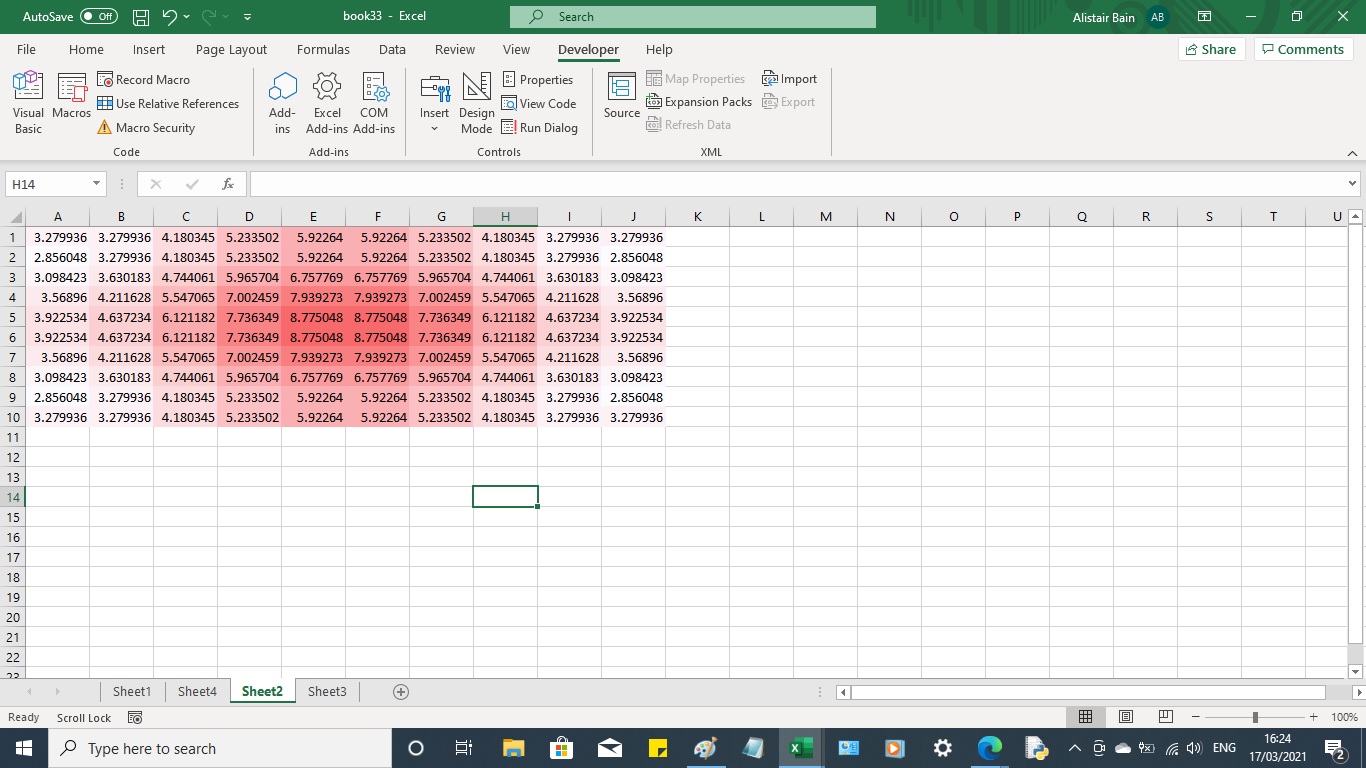The image size is (1366, 768).
Task: Switch to the Home tab
Action: (x=86, y=49)
